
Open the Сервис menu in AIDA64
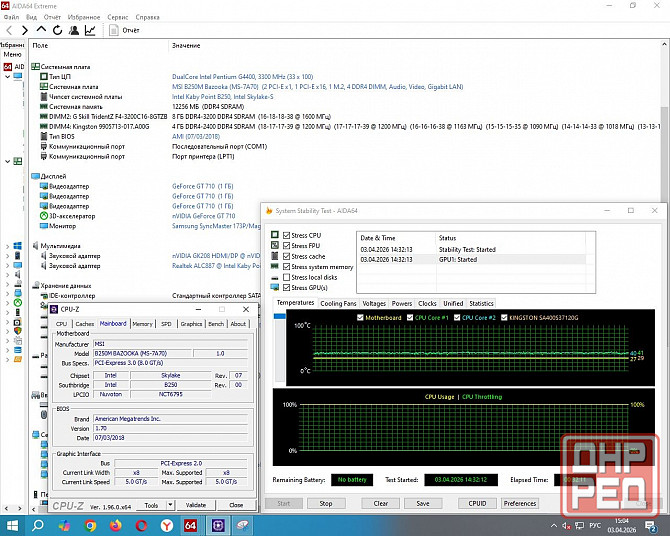(117, 17)
